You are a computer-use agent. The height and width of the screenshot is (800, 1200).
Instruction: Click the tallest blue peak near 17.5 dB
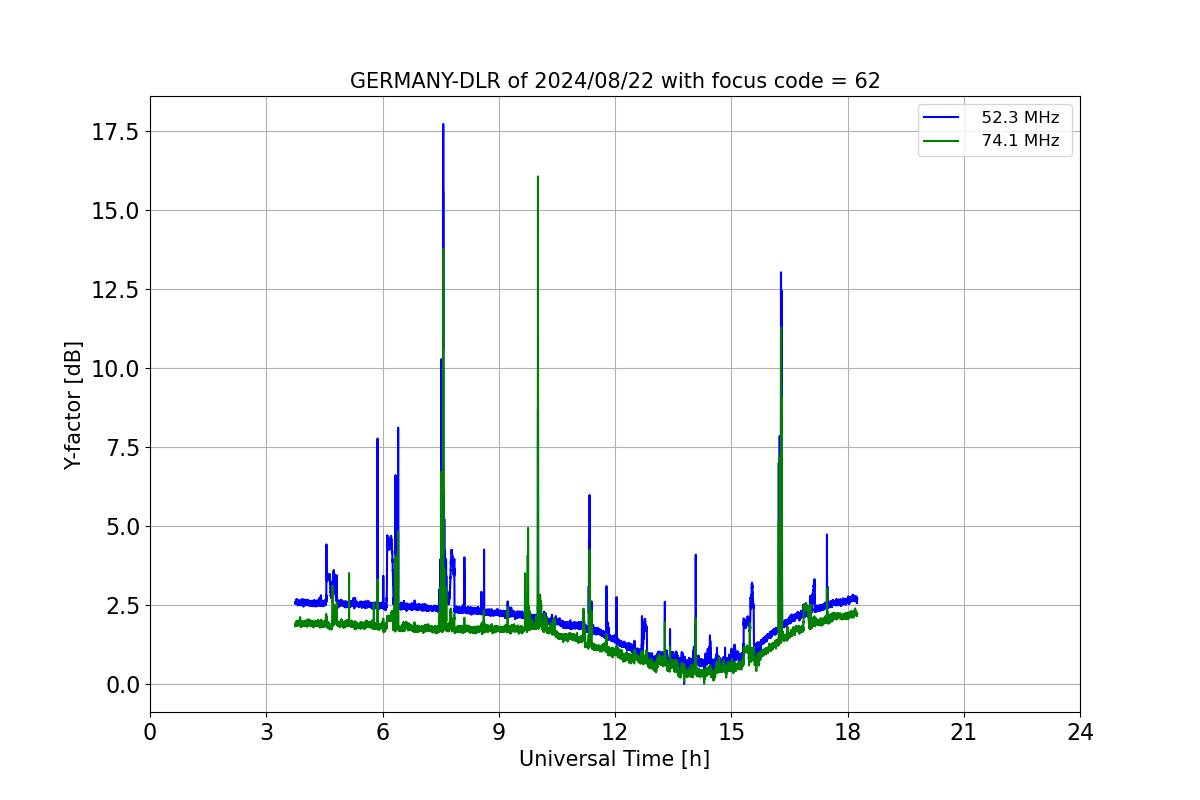(x=443, y=127)
